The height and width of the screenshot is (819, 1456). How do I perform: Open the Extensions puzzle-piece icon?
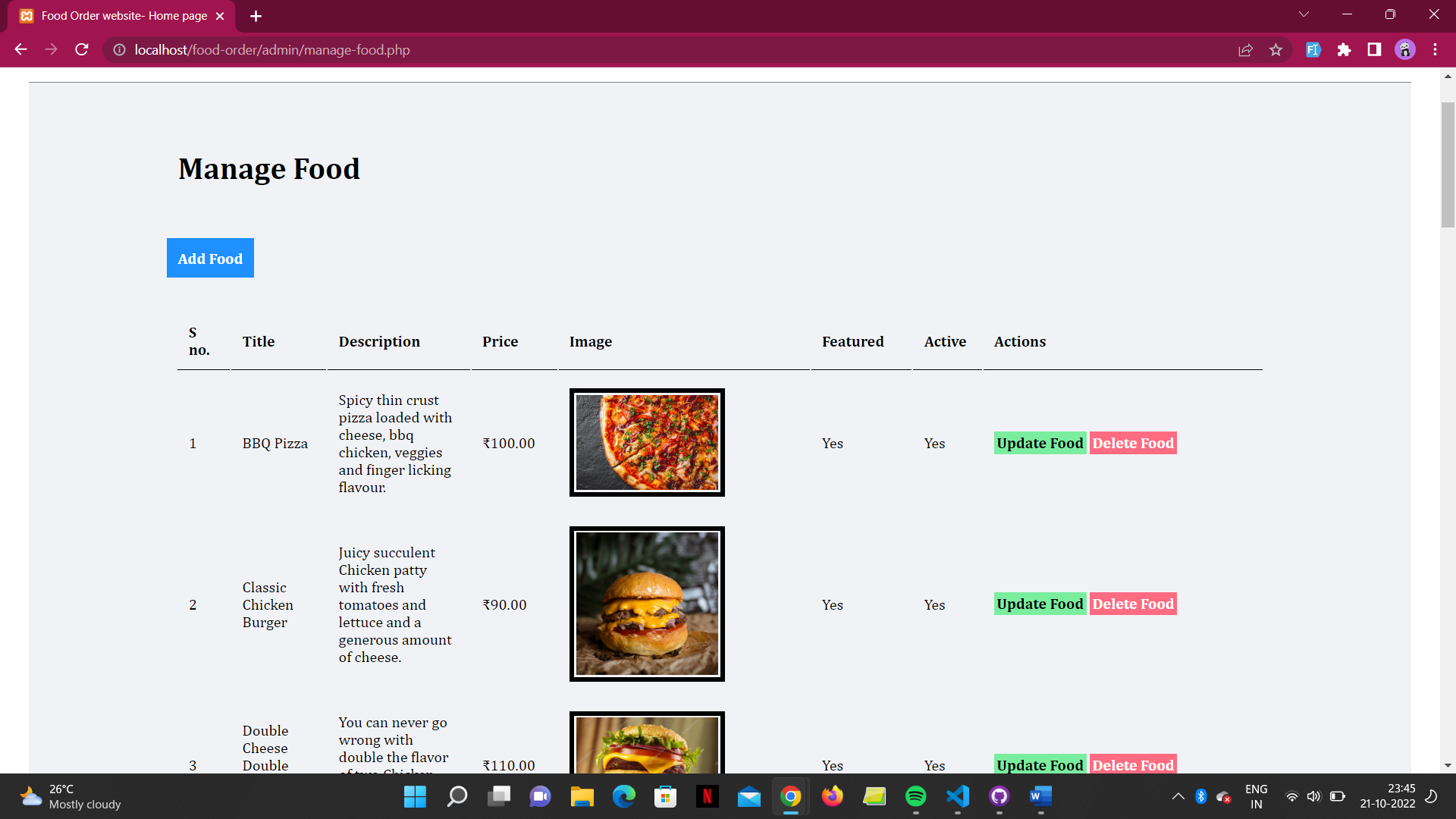click(1345, 49)
